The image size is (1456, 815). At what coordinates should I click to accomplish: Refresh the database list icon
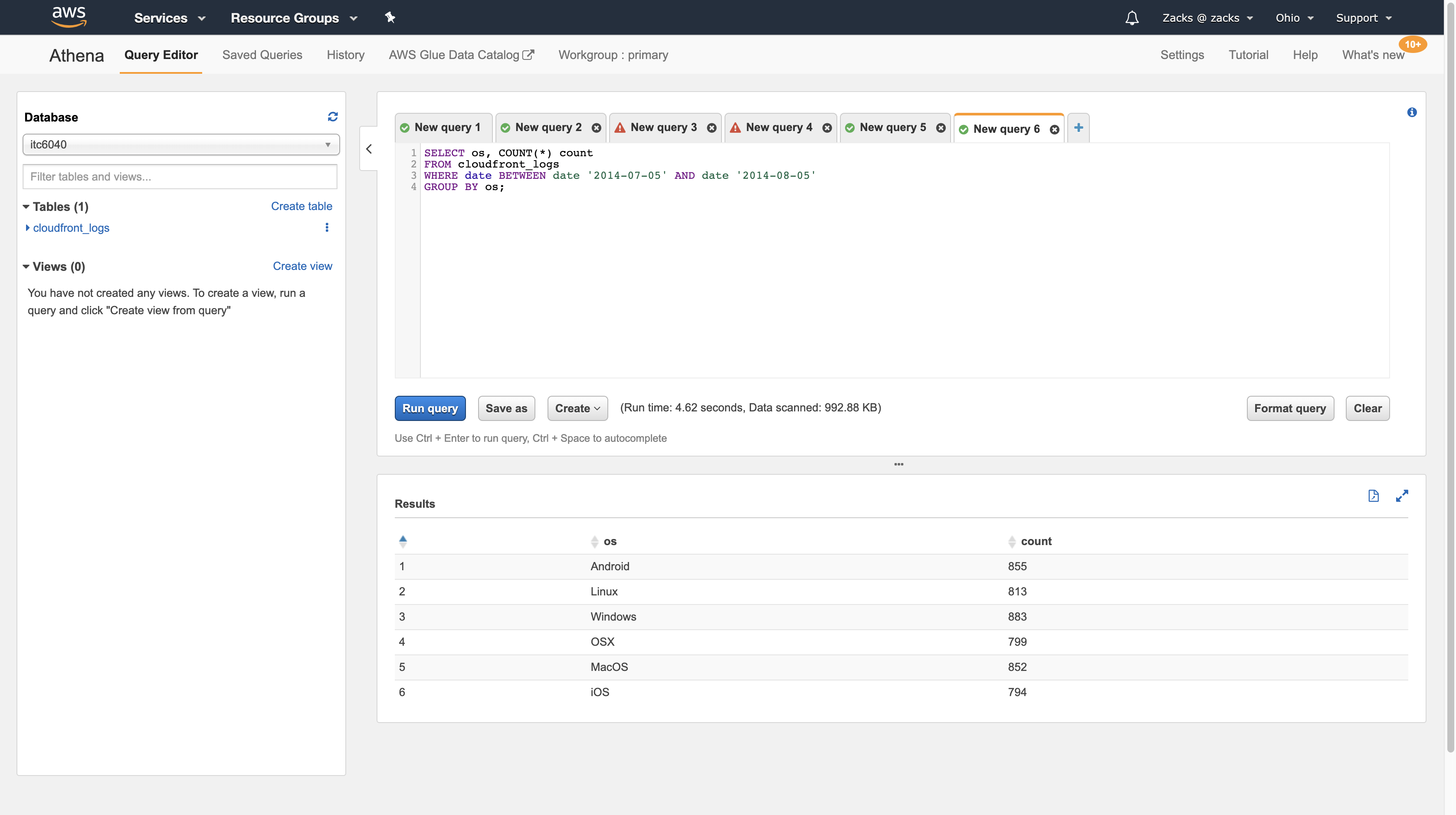pyautogui.click(x=332, y=116)
